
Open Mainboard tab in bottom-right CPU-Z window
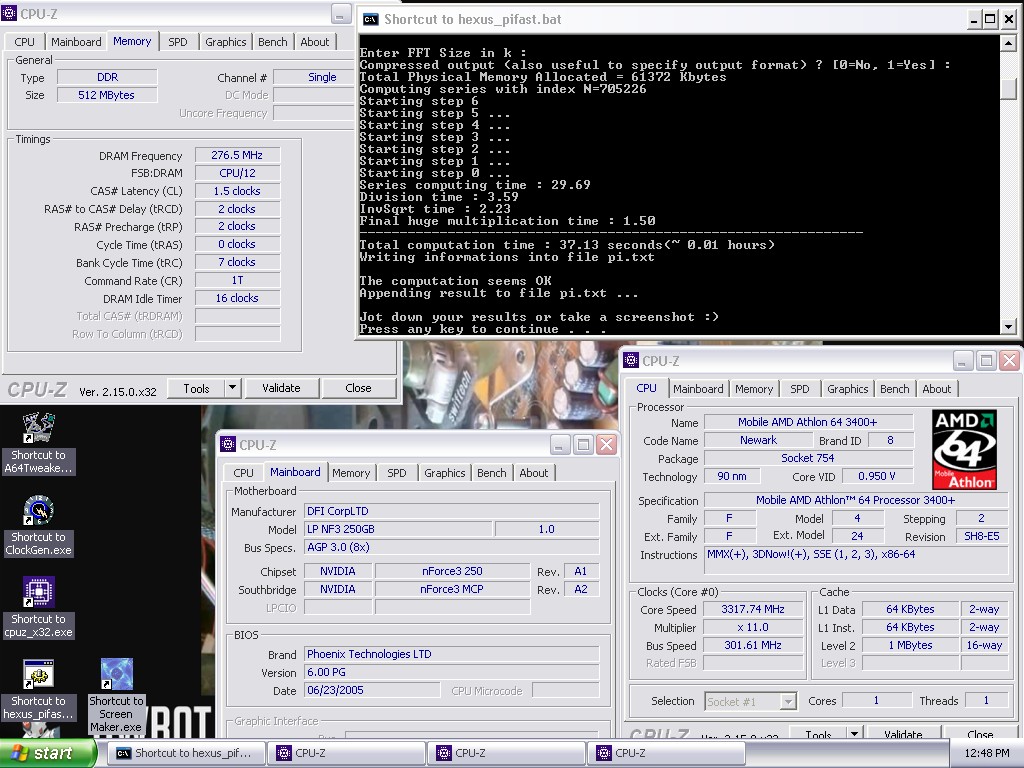pyautogui.click(x=698, y=389)
